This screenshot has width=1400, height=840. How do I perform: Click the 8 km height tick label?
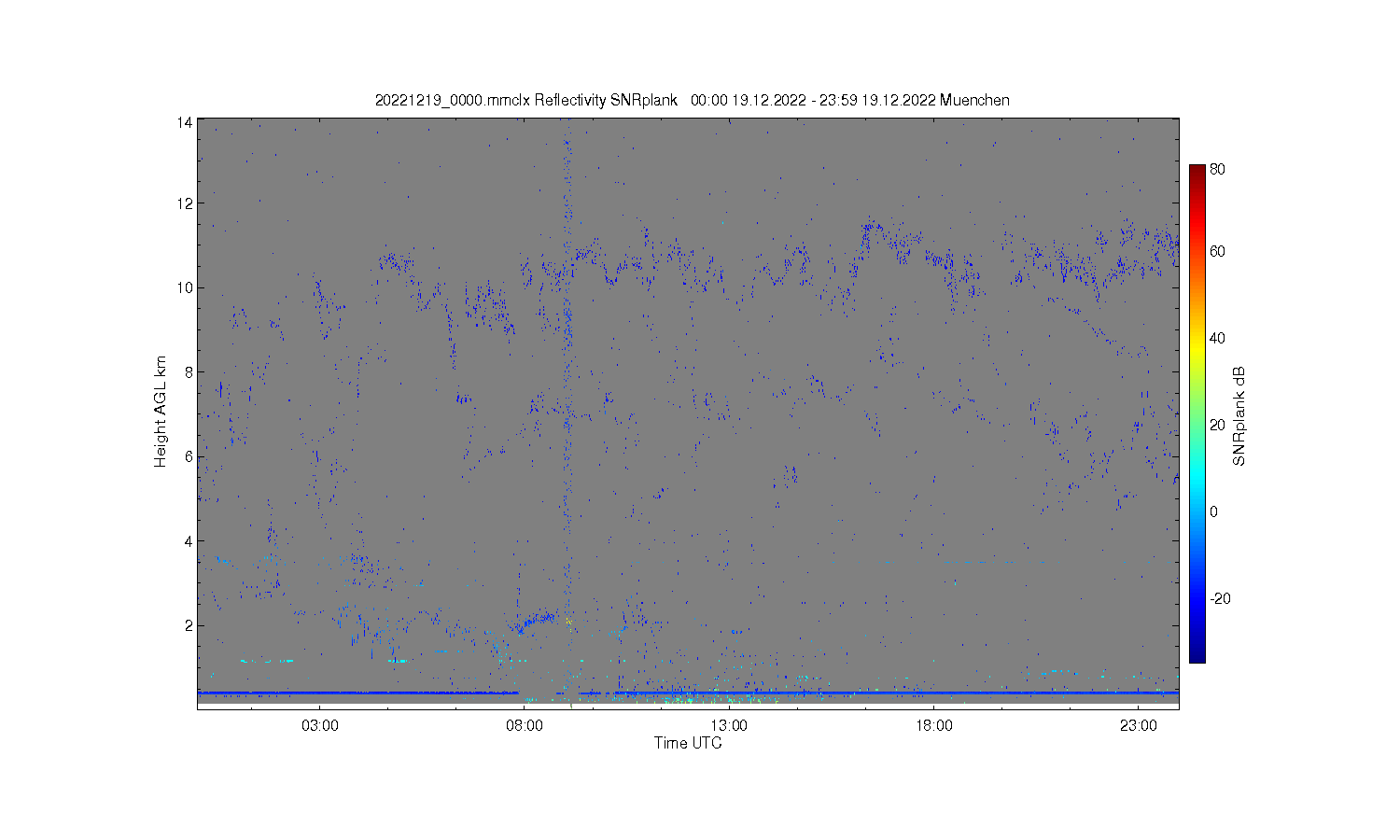(x=189, y=371)
